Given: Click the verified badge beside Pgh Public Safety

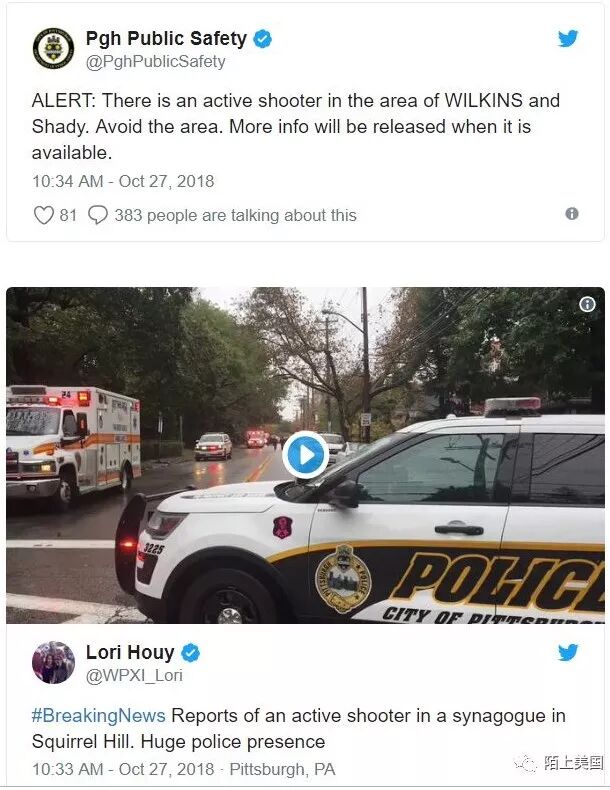Looking at the screenshot, I should (262, 39).
